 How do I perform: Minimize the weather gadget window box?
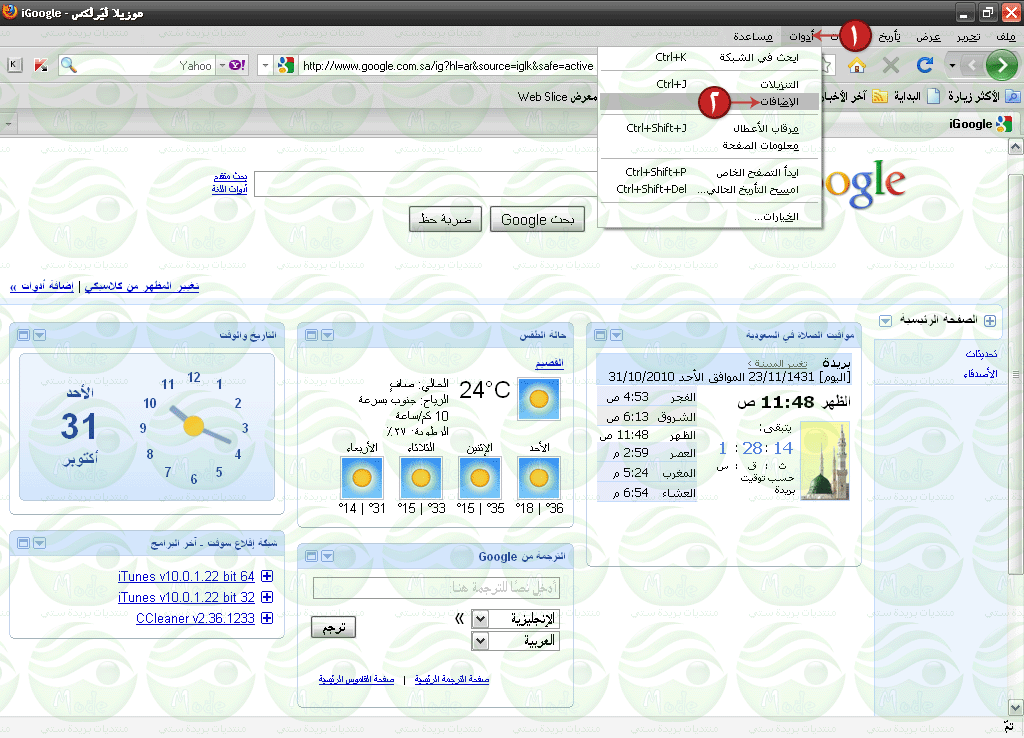point(312,335)
